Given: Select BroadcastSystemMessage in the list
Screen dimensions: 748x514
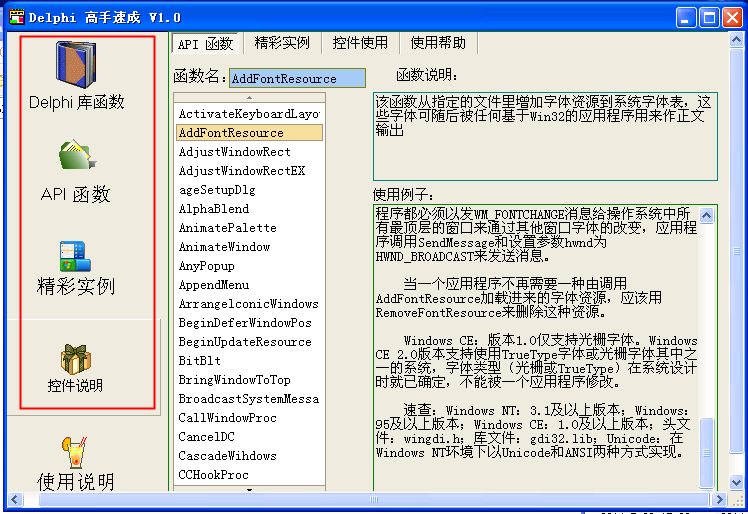Looking at the screenshot, I should (x=249, y=399).
